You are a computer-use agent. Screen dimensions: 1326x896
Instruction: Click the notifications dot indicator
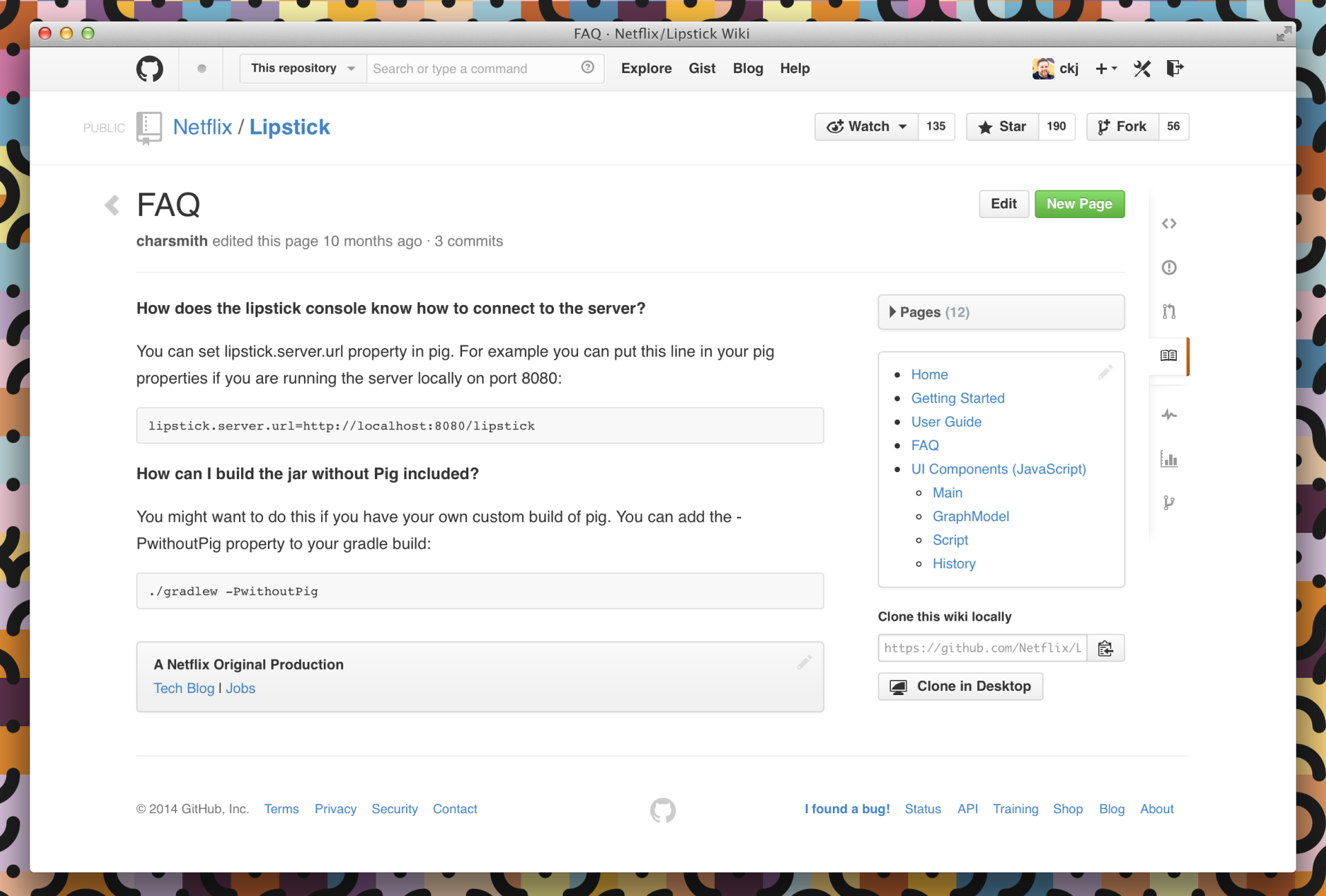tap(202, 68)
